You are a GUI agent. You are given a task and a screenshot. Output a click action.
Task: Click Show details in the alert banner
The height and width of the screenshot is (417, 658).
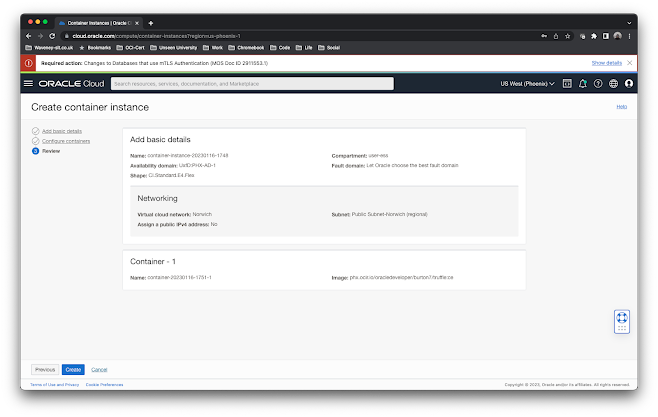tap(606, 63)
